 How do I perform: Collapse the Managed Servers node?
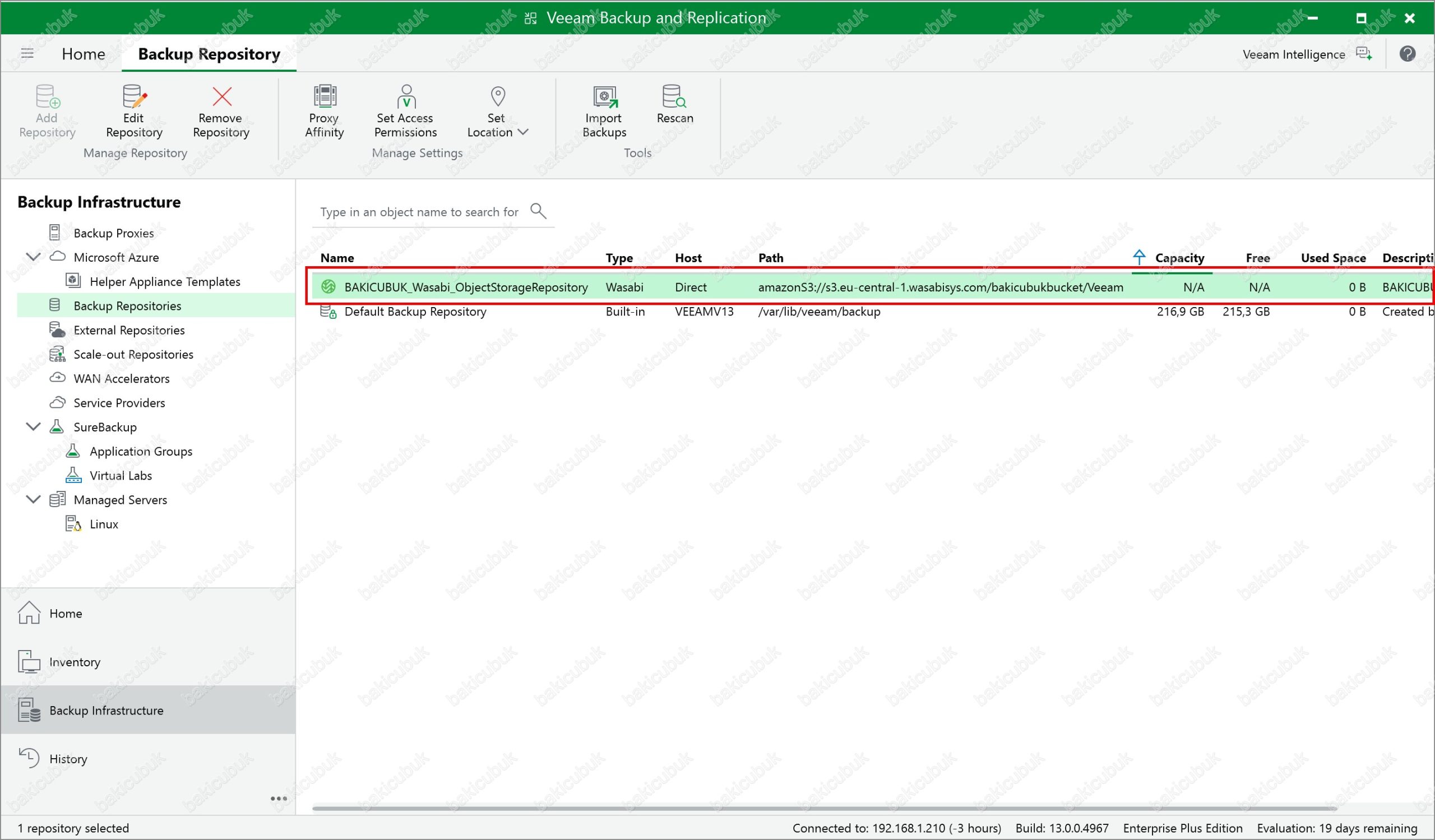pyautogui.click(x=34, y=500)
